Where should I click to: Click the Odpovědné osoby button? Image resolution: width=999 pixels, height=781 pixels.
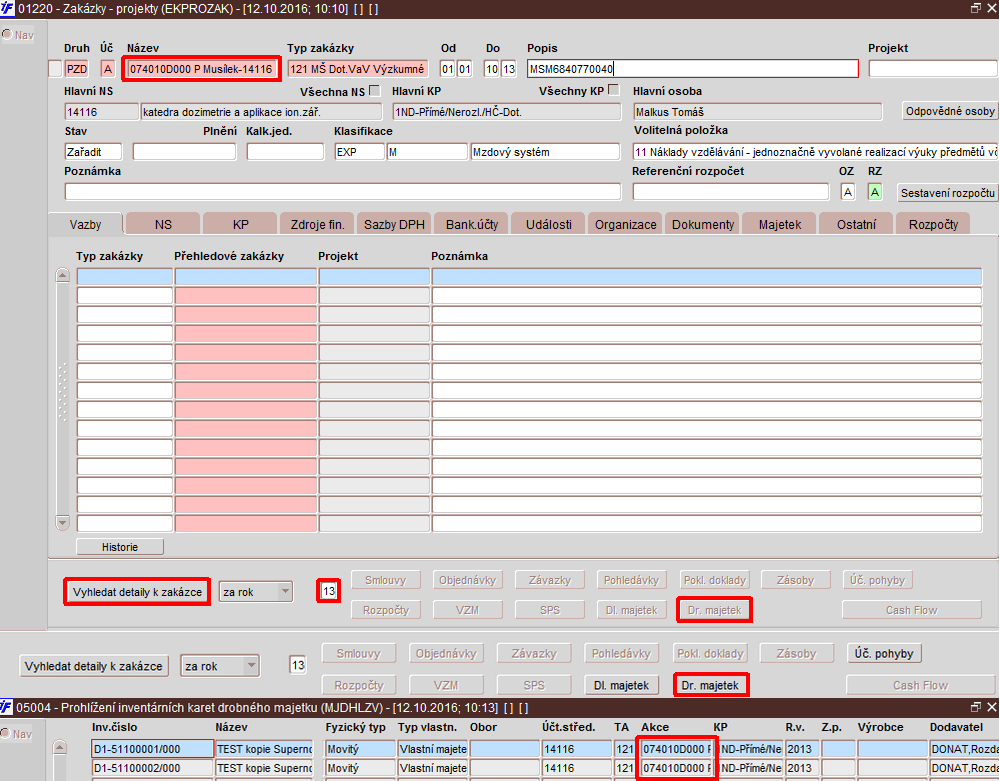[x=950, y=111]
